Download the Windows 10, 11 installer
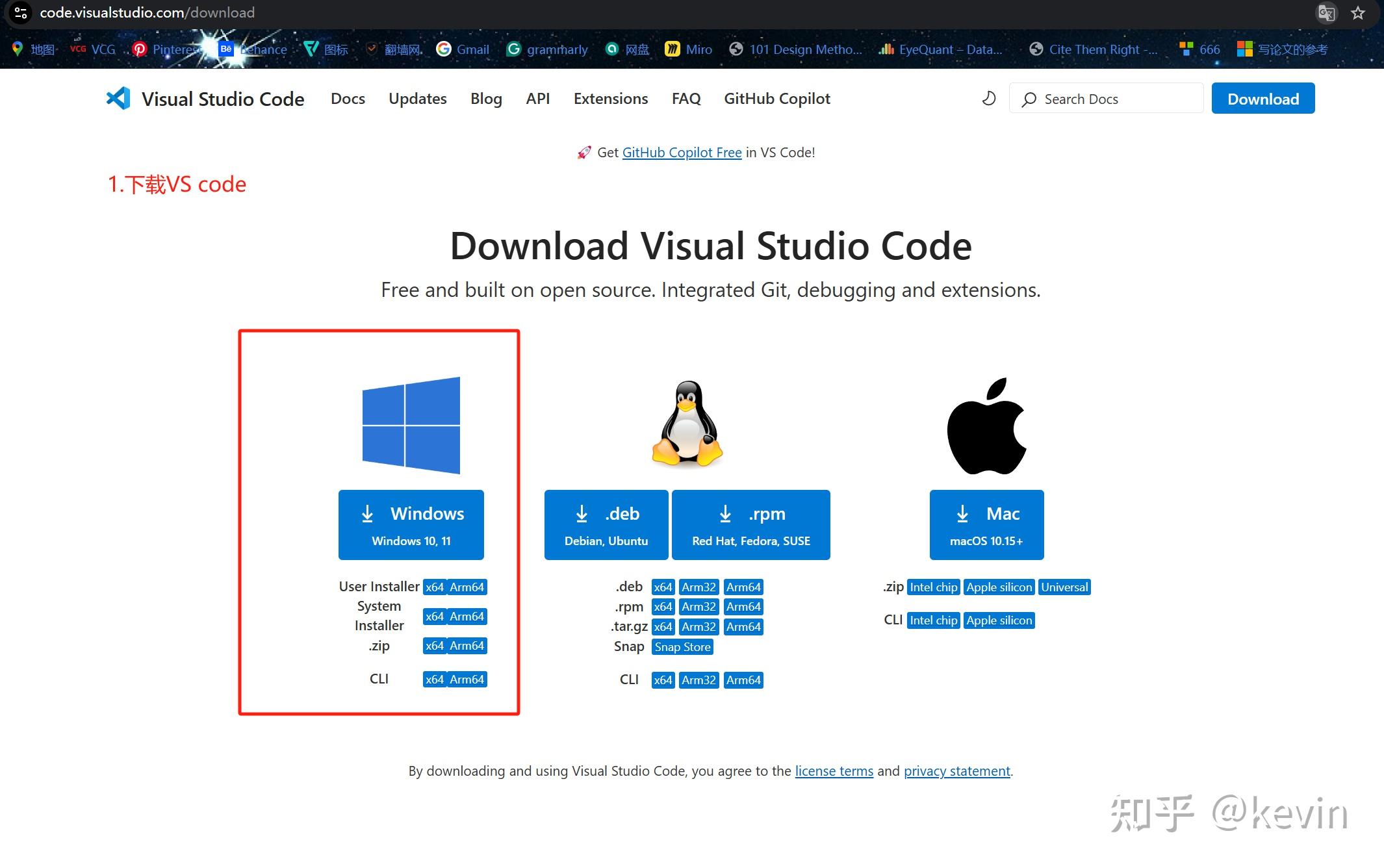 coord(411,525)
